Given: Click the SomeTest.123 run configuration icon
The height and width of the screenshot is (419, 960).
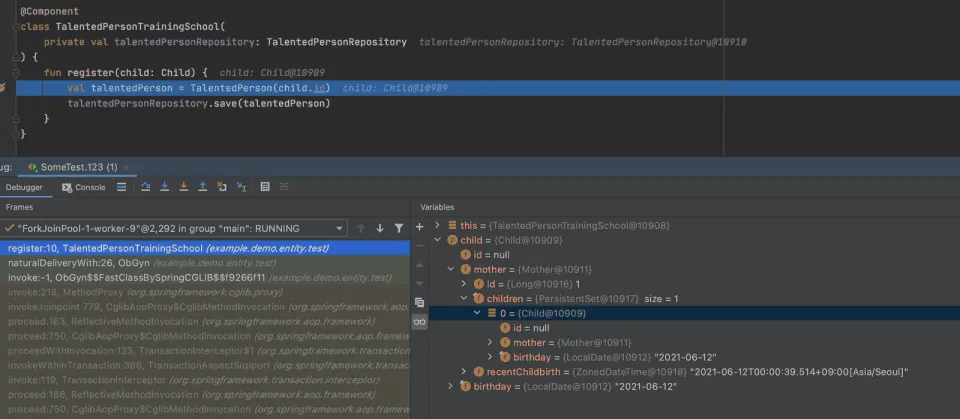Looking at the screenshot, I should [33, 167].
